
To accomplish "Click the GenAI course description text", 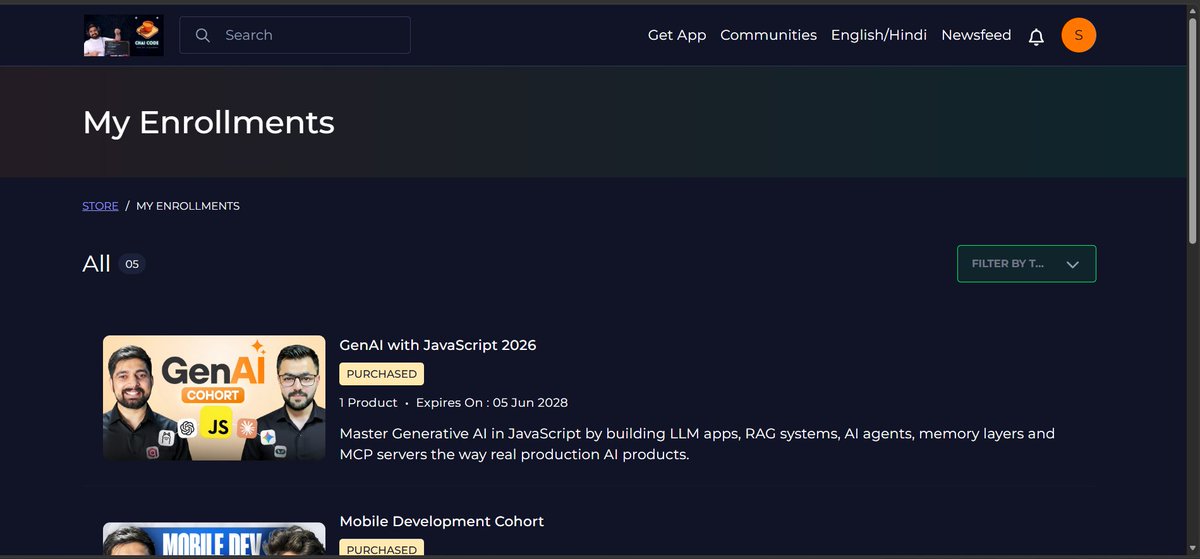I will (697, 444).
